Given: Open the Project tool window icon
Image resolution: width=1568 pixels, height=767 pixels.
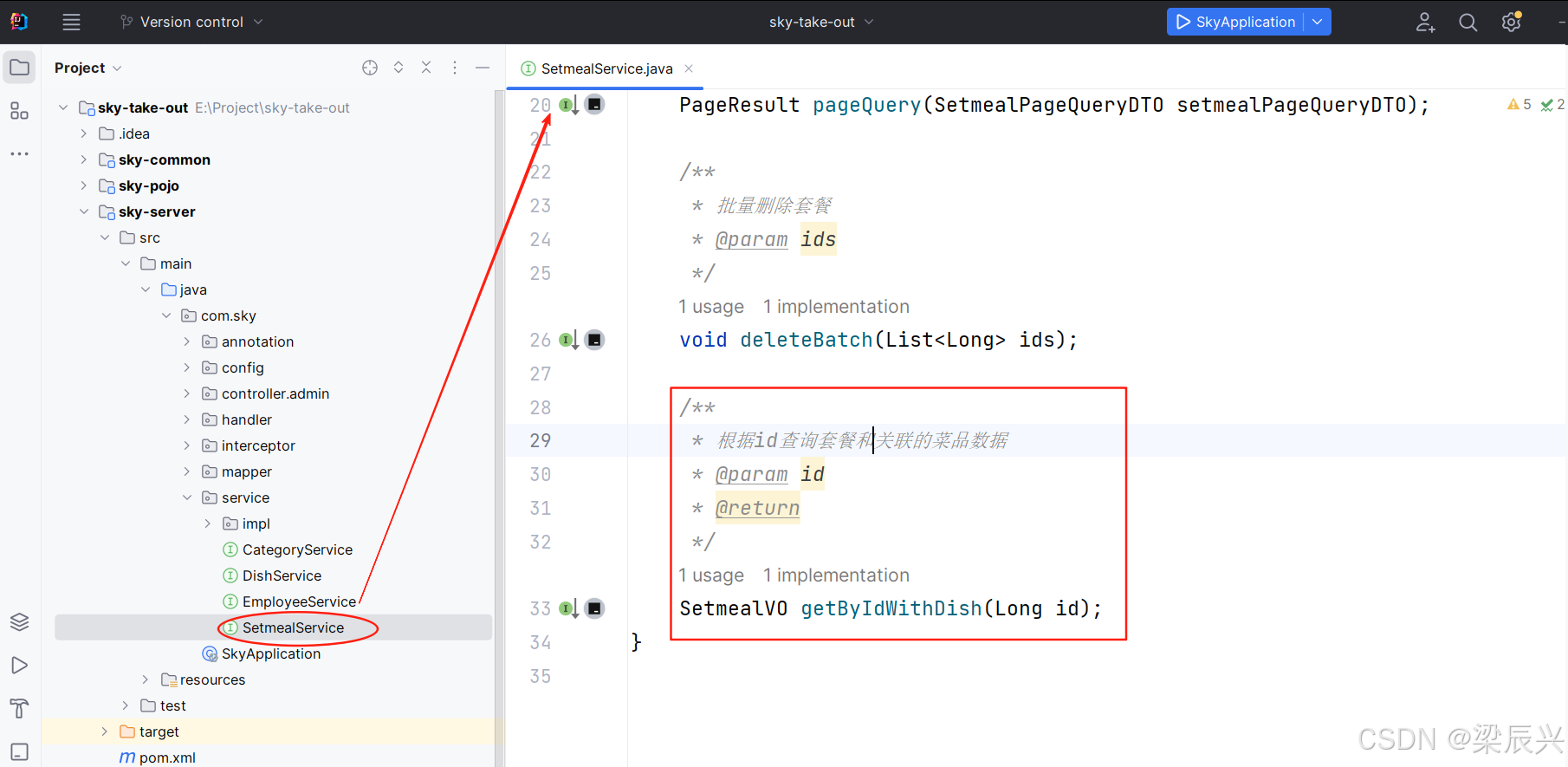Looking at the screenshot, I should point(19,68).
